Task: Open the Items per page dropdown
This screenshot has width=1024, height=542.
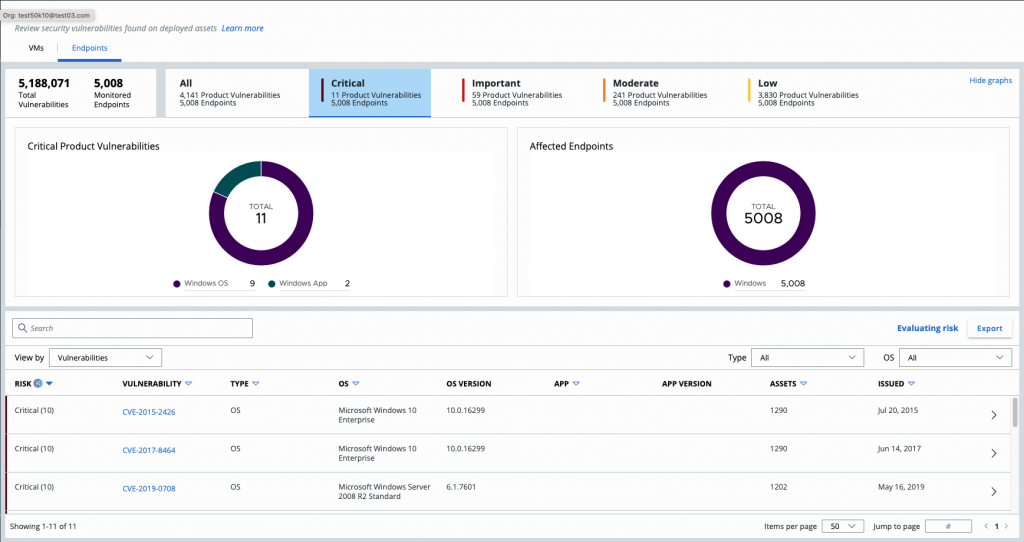Action: (841, 526)
